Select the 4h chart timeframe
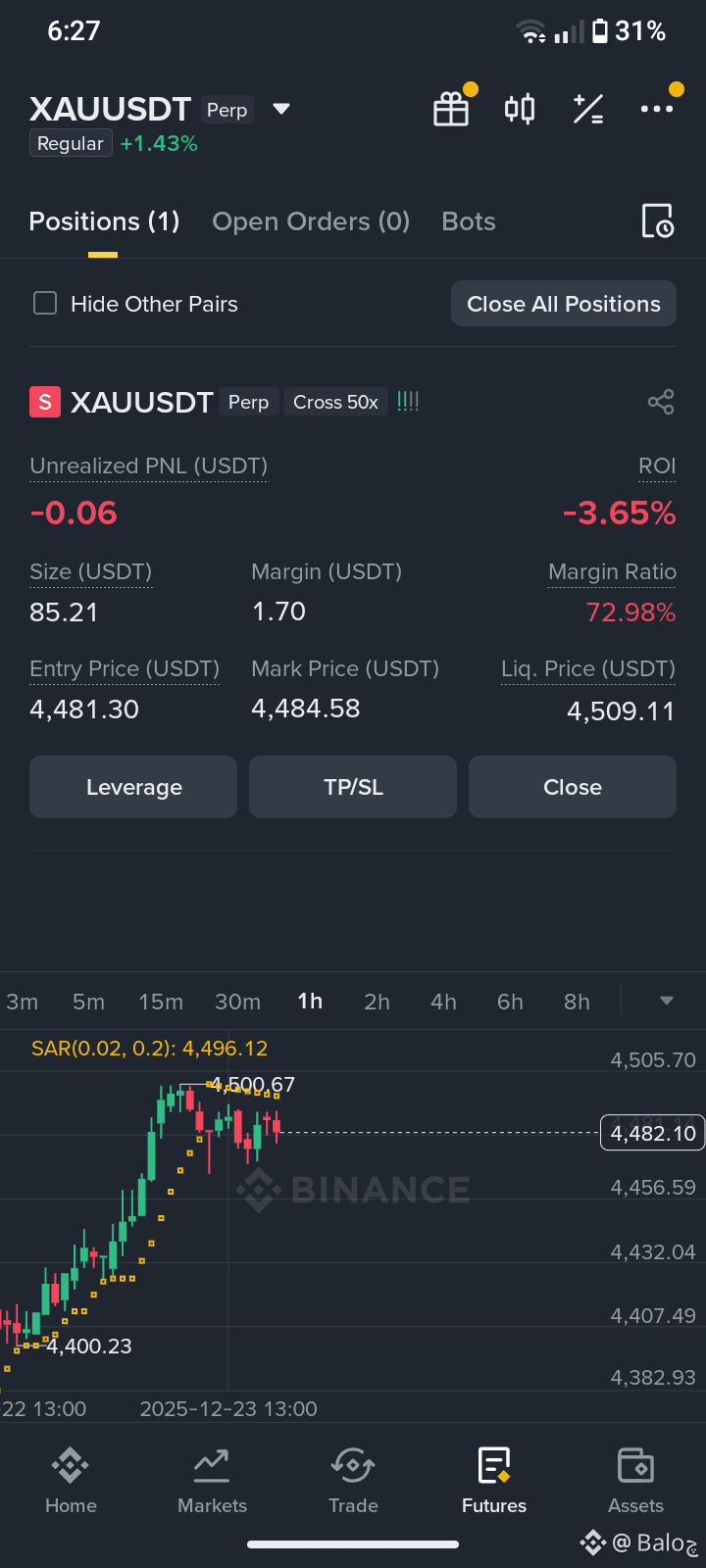The image size is (706, 1568). (443, 1002)
